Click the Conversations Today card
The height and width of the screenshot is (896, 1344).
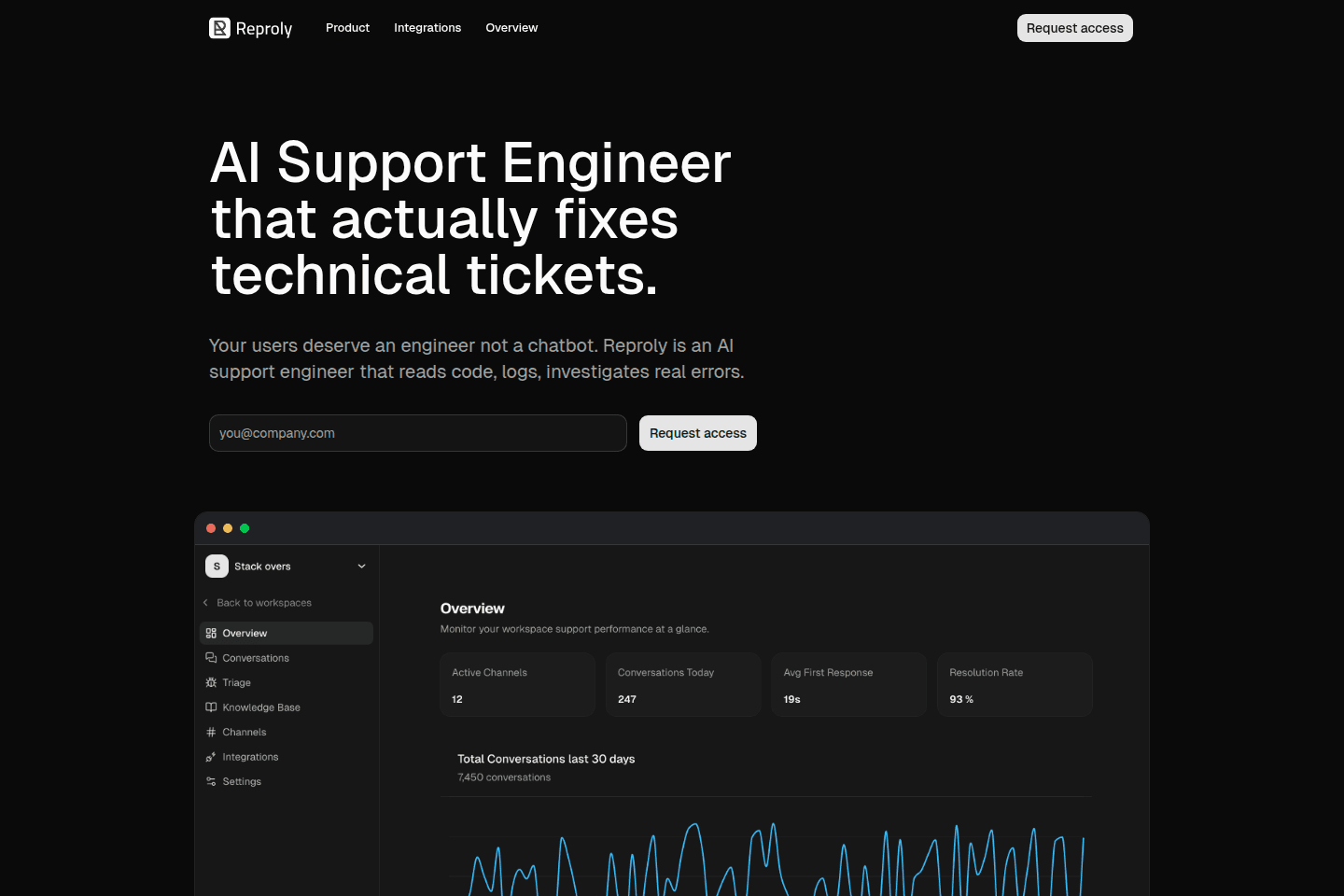pos(683,684)
